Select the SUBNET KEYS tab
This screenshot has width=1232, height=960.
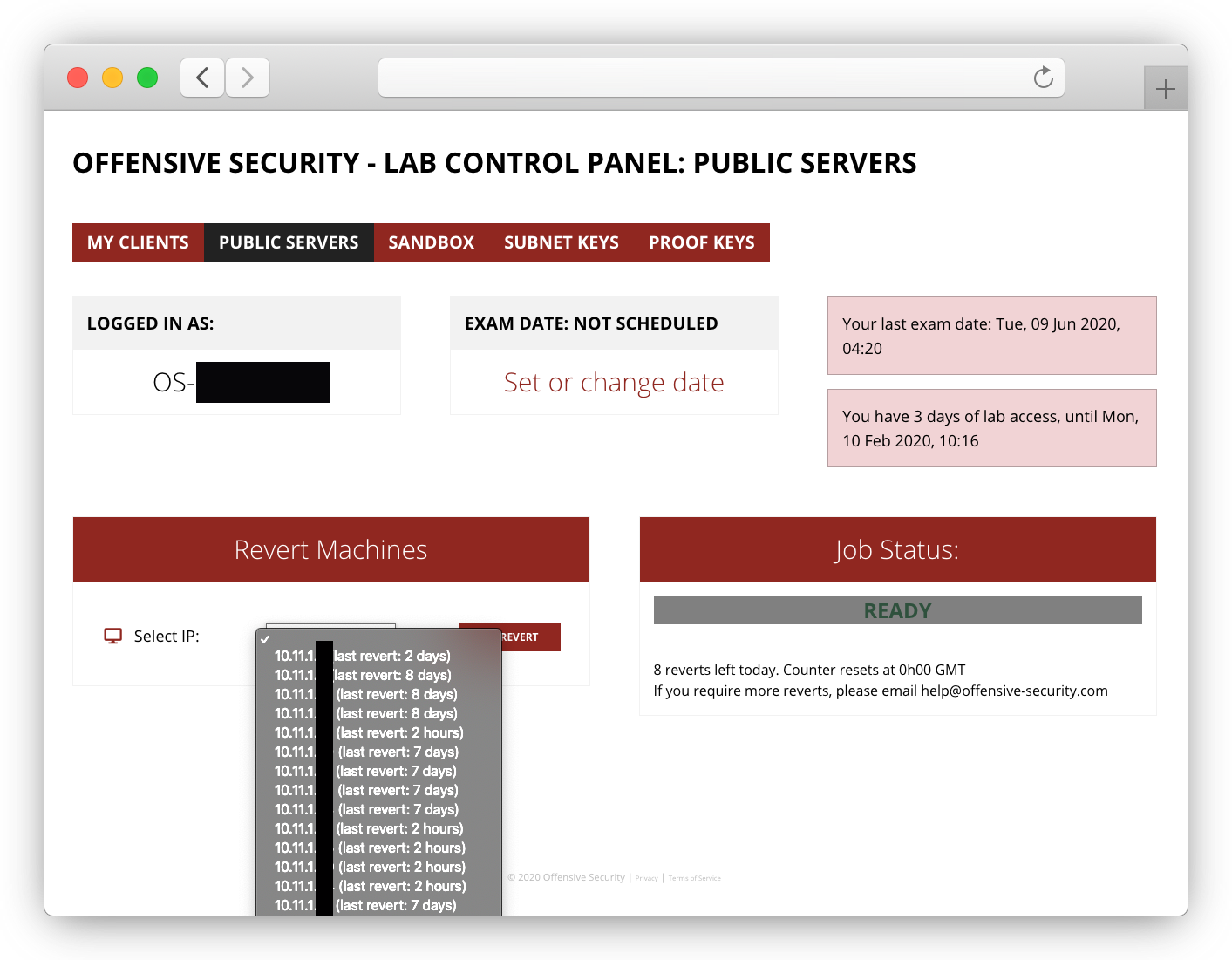pyautogui.click(x=562, y=242)
